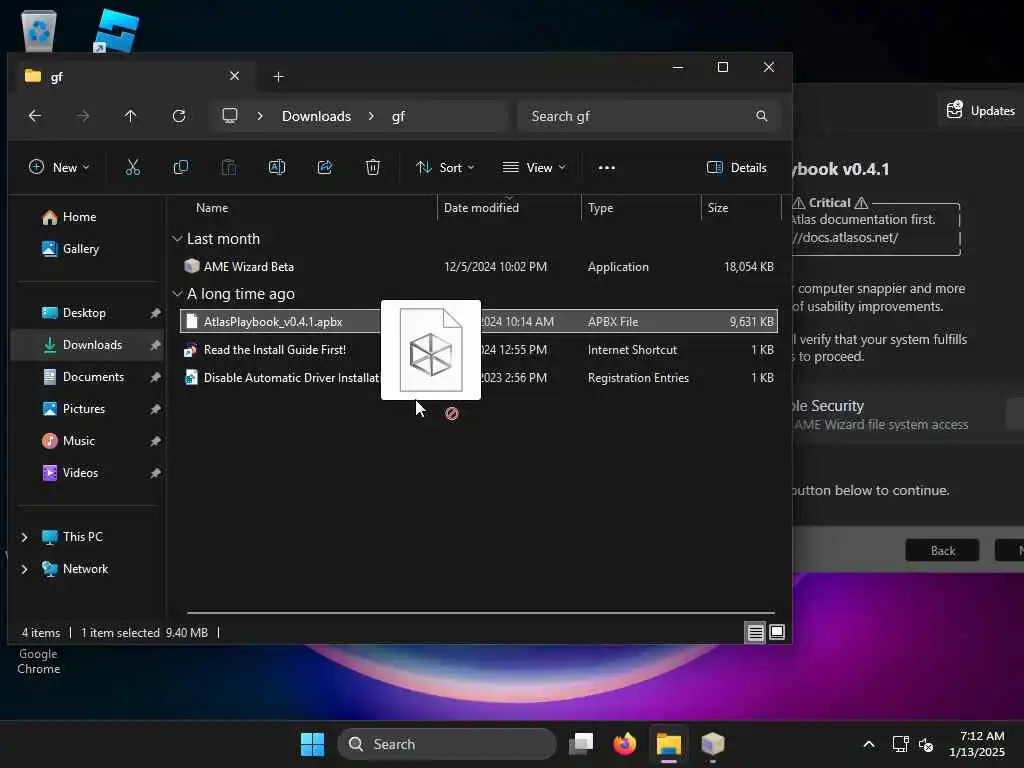This screenshot has height=768, width=1024.
Task: Open Desktop in navigation pane
Action: coord(74,313)
